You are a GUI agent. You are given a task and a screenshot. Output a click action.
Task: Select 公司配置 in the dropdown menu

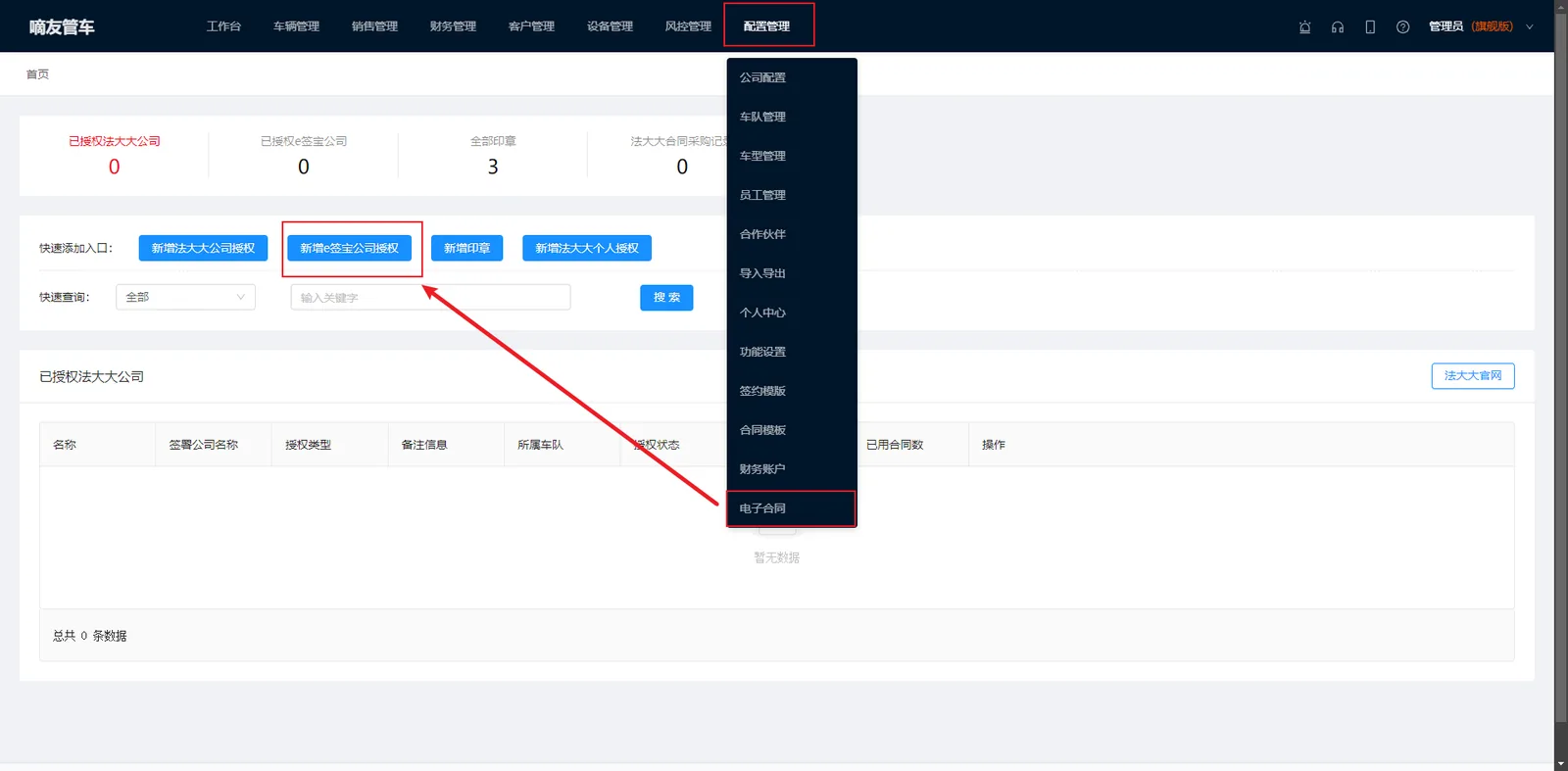point(792,77)
